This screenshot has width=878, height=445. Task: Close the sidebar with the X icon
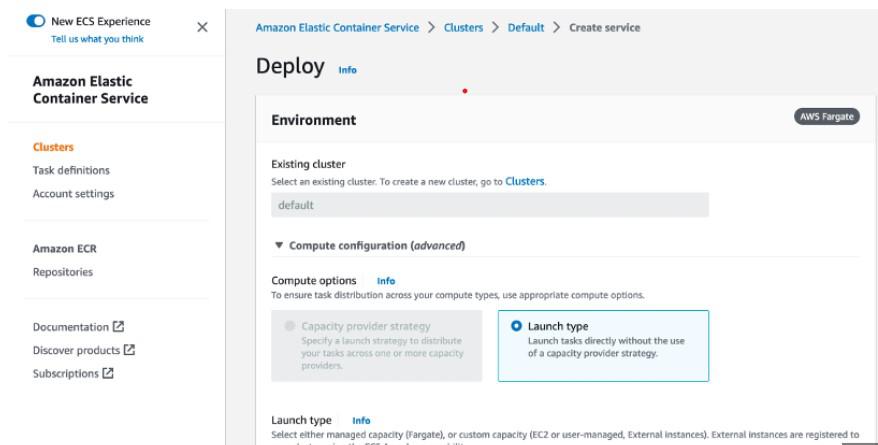pyautogui.click(x=203, y=27)
